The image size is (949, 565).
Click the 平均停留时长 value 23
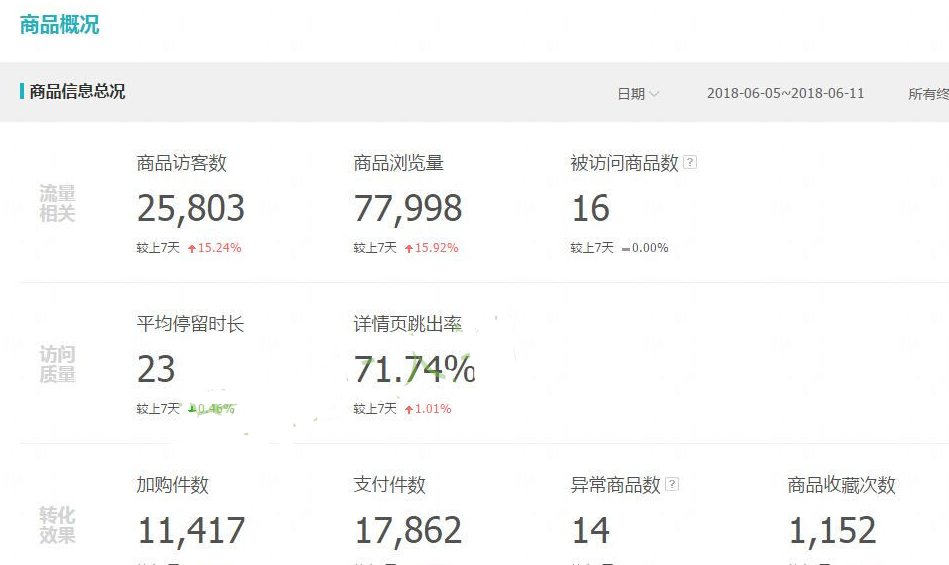(156, 370)
